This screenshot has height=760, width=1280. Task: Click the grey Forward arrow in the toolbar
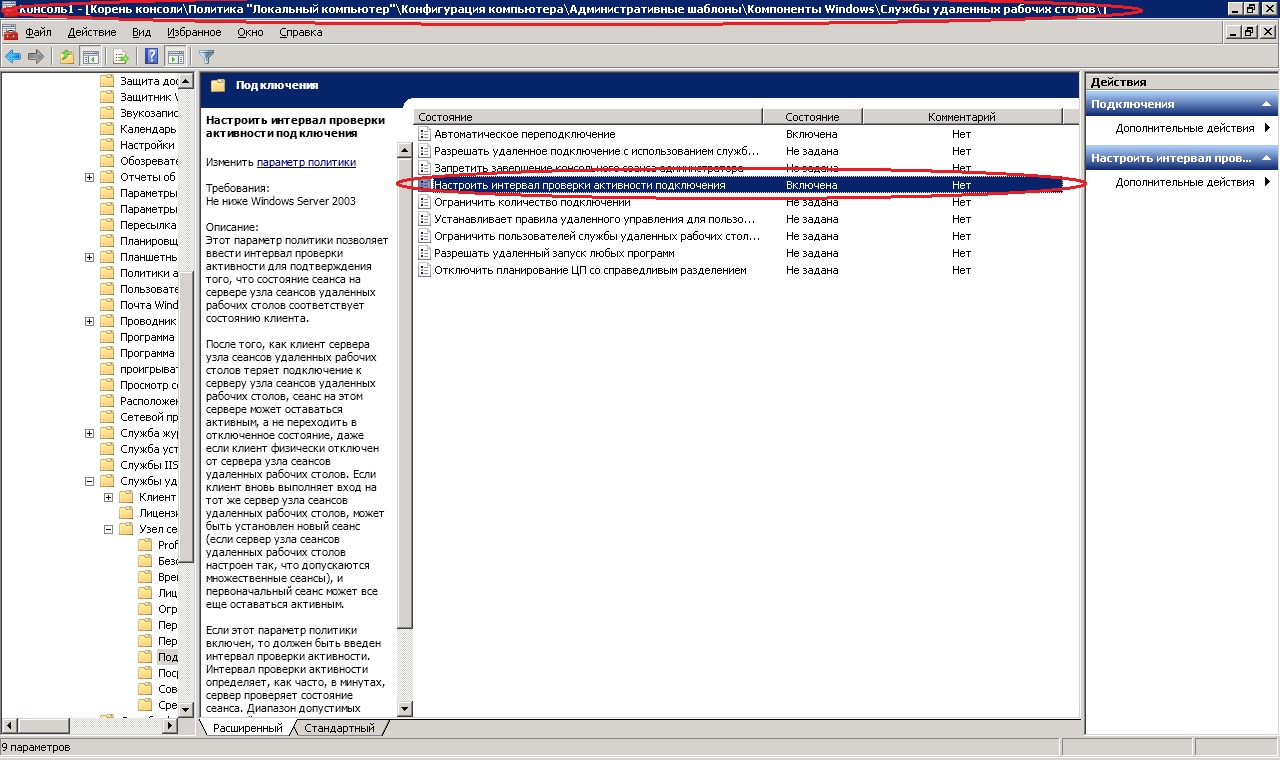click(x=36, y=57)
